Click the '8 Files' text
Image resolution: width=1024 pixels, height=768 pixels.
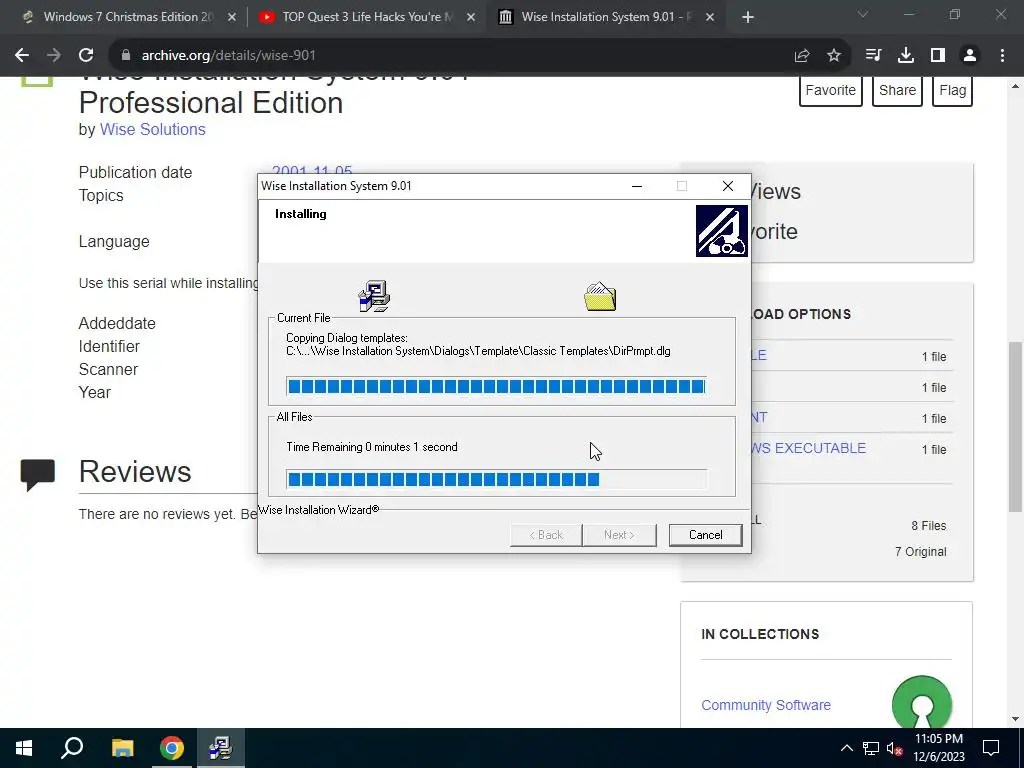click(x=929, y=526)
